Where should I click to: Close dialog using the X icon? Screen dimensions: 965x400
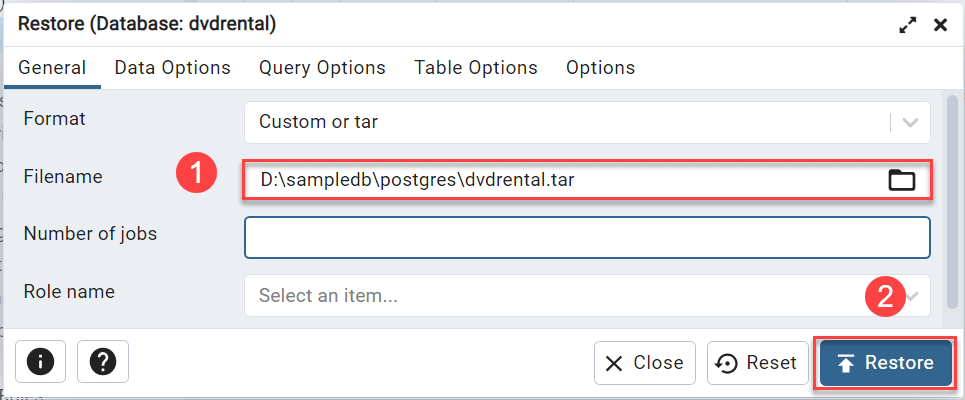pyautogui.click(x=940, y=26)
